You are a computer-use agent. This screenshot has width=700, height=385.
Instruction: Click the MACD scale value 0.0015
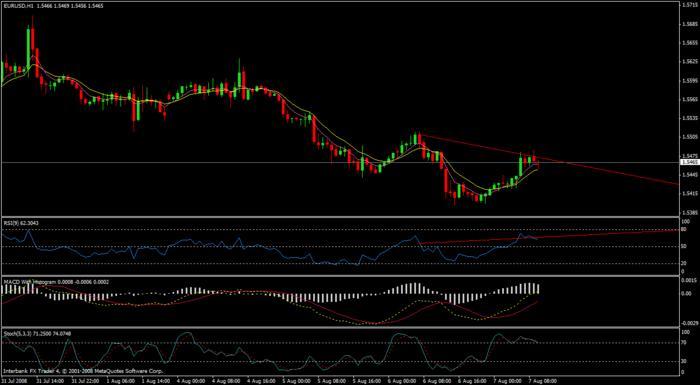[x=689, y=280]
